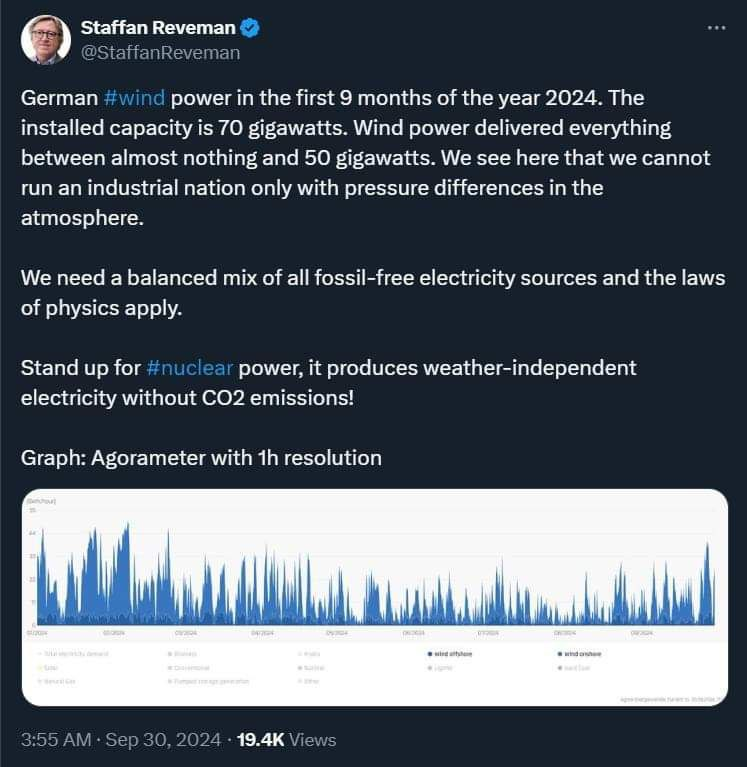Image resolution: width=747 pixels, height=767 pixels.
Task: Click the blue verified badge
Action: [x=250, y=29]
